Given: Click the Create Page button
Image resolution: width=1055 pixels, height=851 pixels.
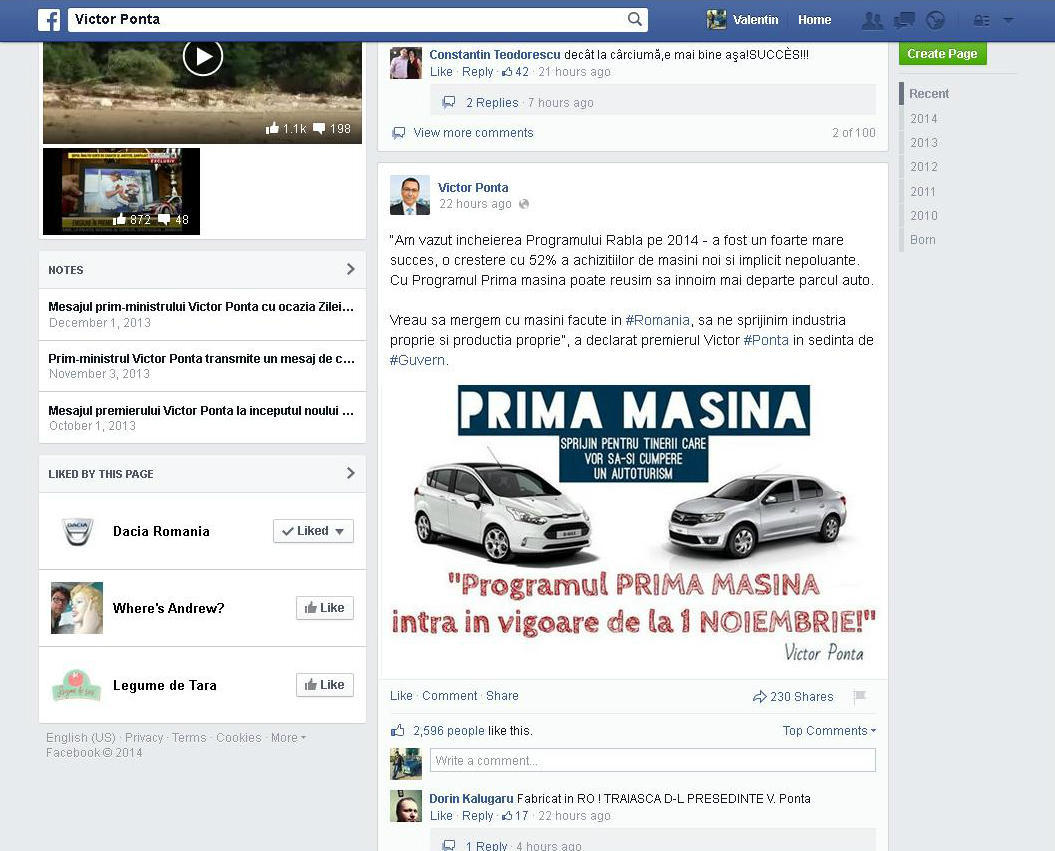Looking at the screenshot, I should [942, 53].
